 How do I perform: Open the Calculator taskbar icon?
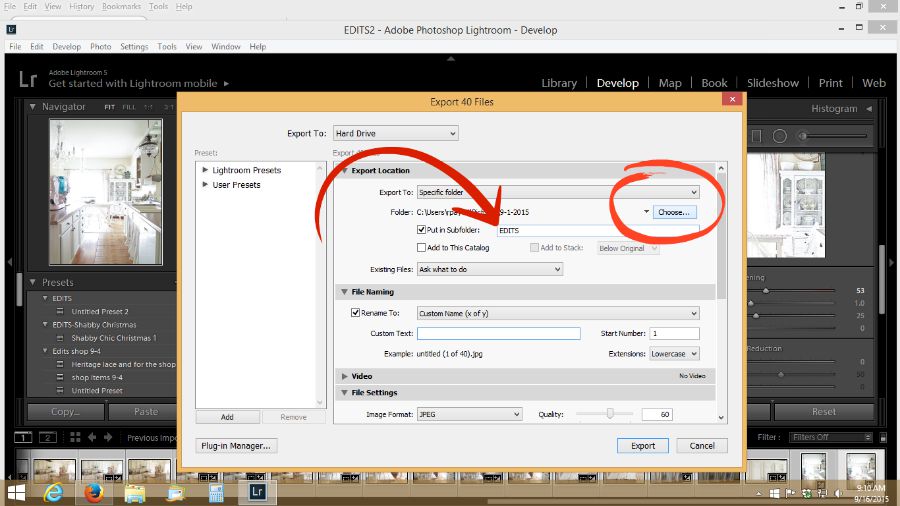tap(216, 493)
